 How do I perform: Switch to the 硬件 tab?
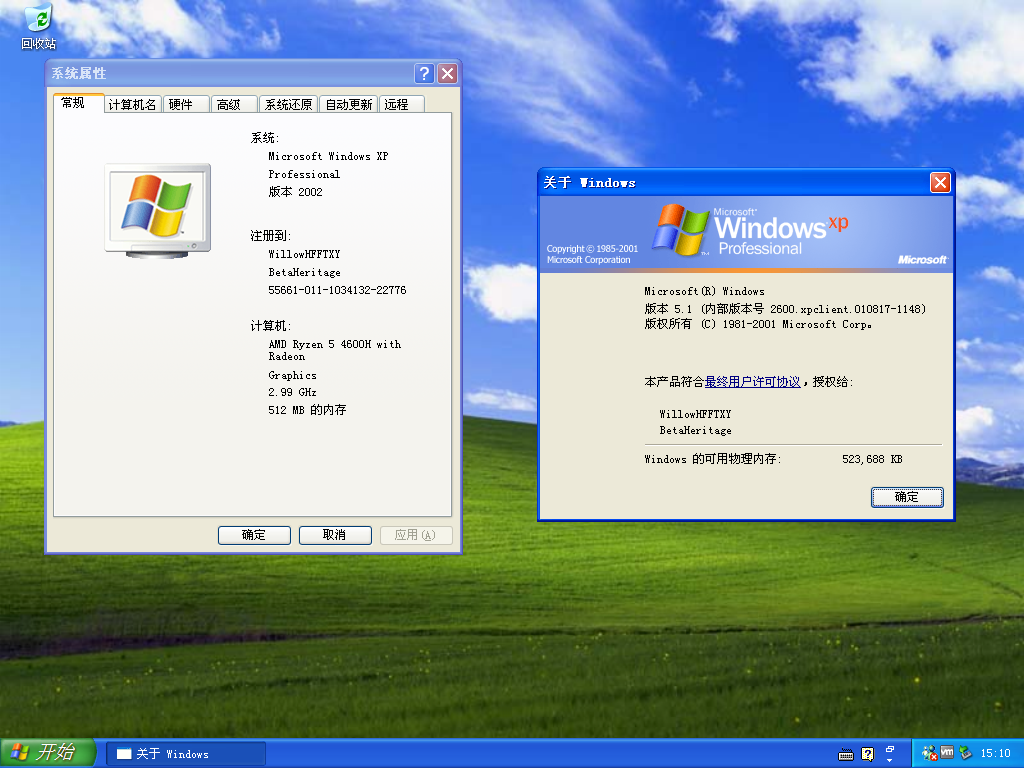click(x=185, y=104)
